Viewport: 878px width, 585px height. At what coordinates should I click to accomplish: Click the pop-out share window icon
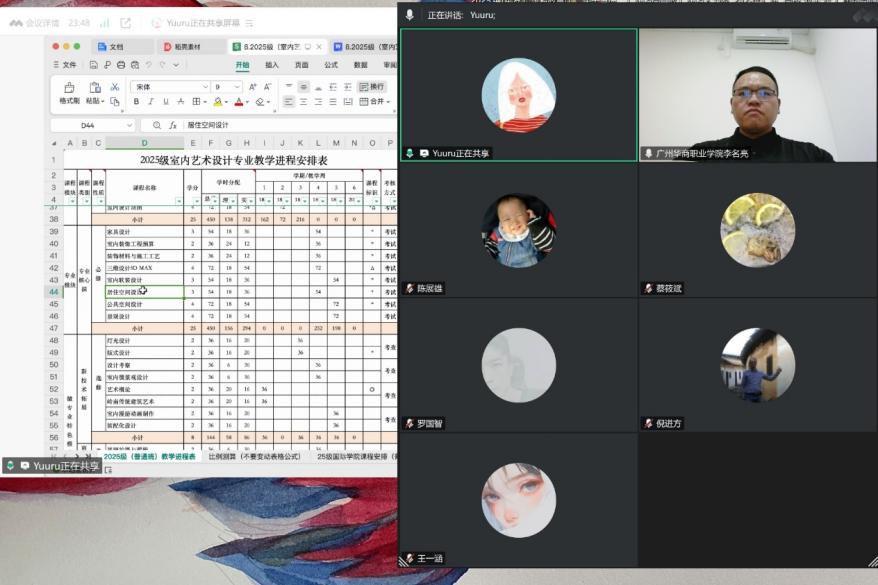125,22
